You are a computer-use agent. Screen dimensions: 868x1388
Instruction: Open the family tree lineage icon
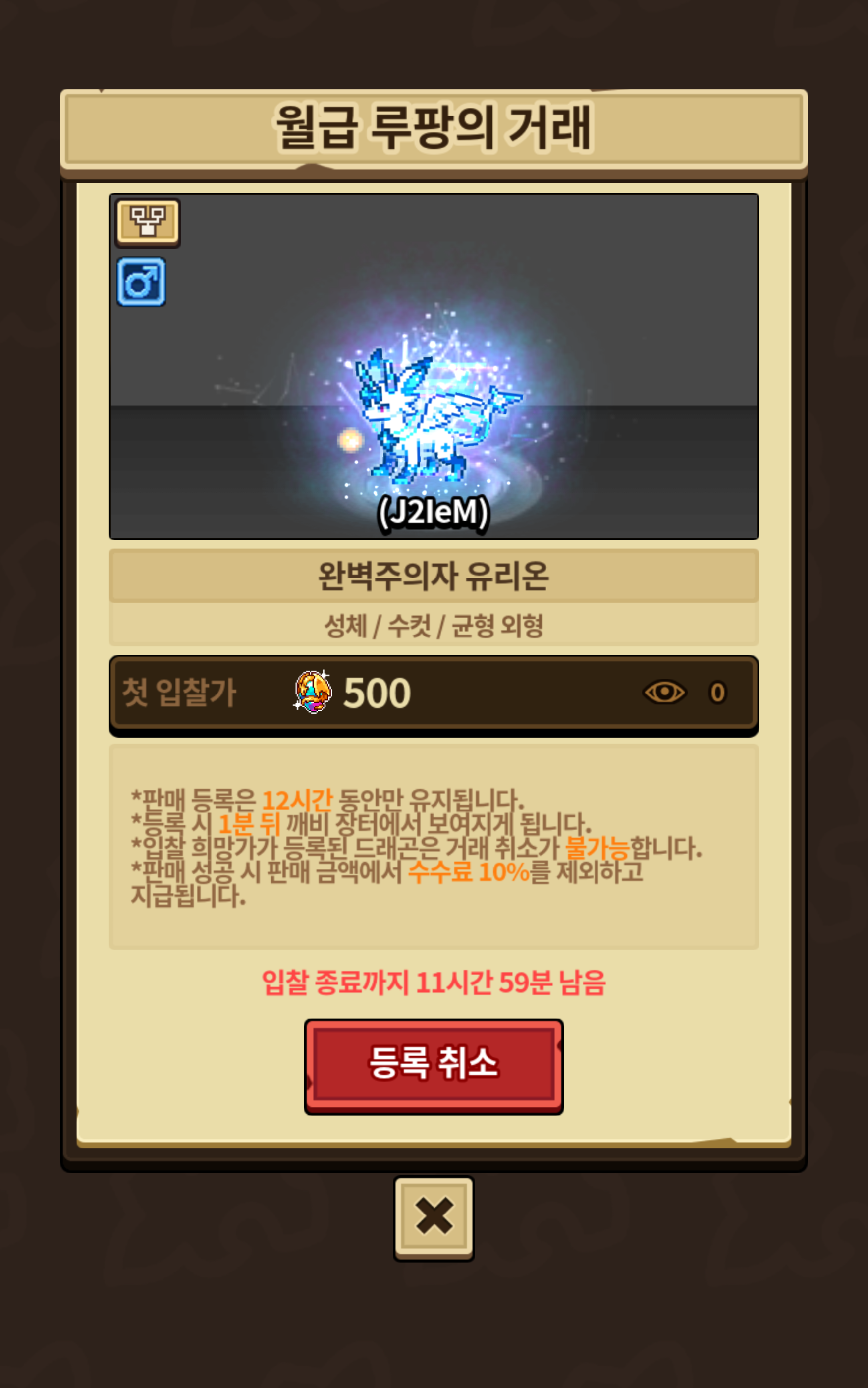[148, 222]
